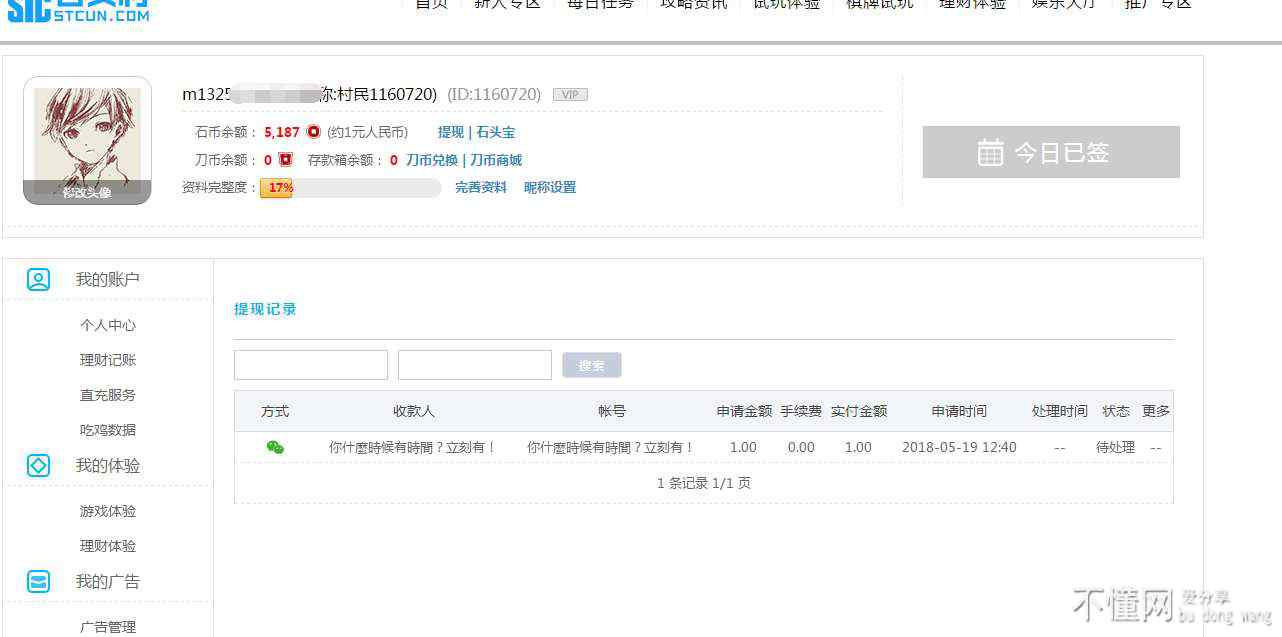
Task: Select 我的广告 section heading
Action: (108, 581)
